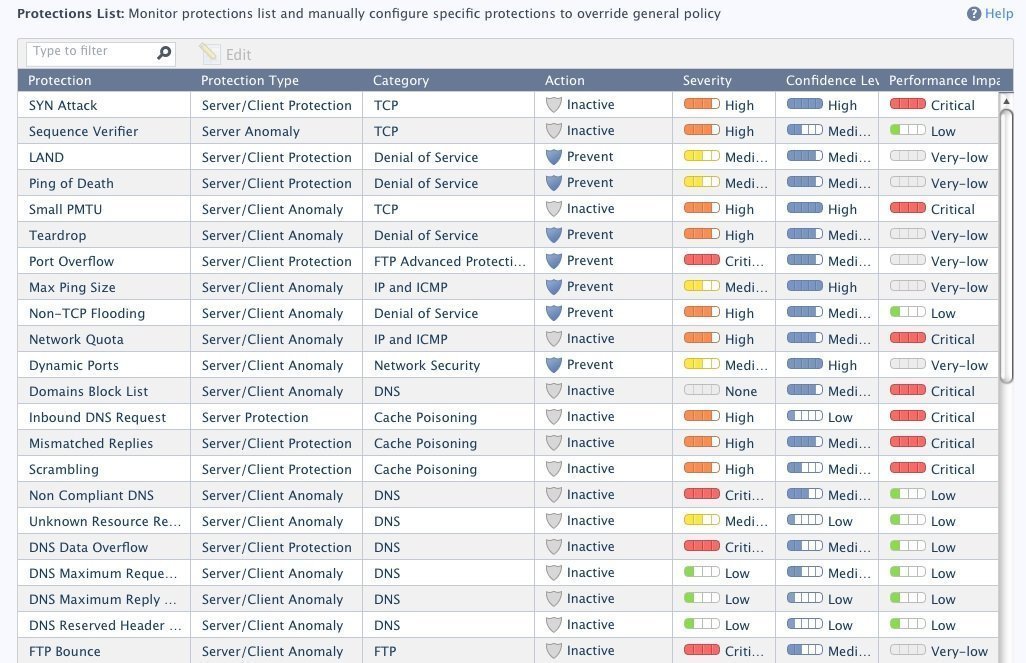Click the Prevent shield for Port Overflow
This screenshot has width=1026, height=663.
554,261
